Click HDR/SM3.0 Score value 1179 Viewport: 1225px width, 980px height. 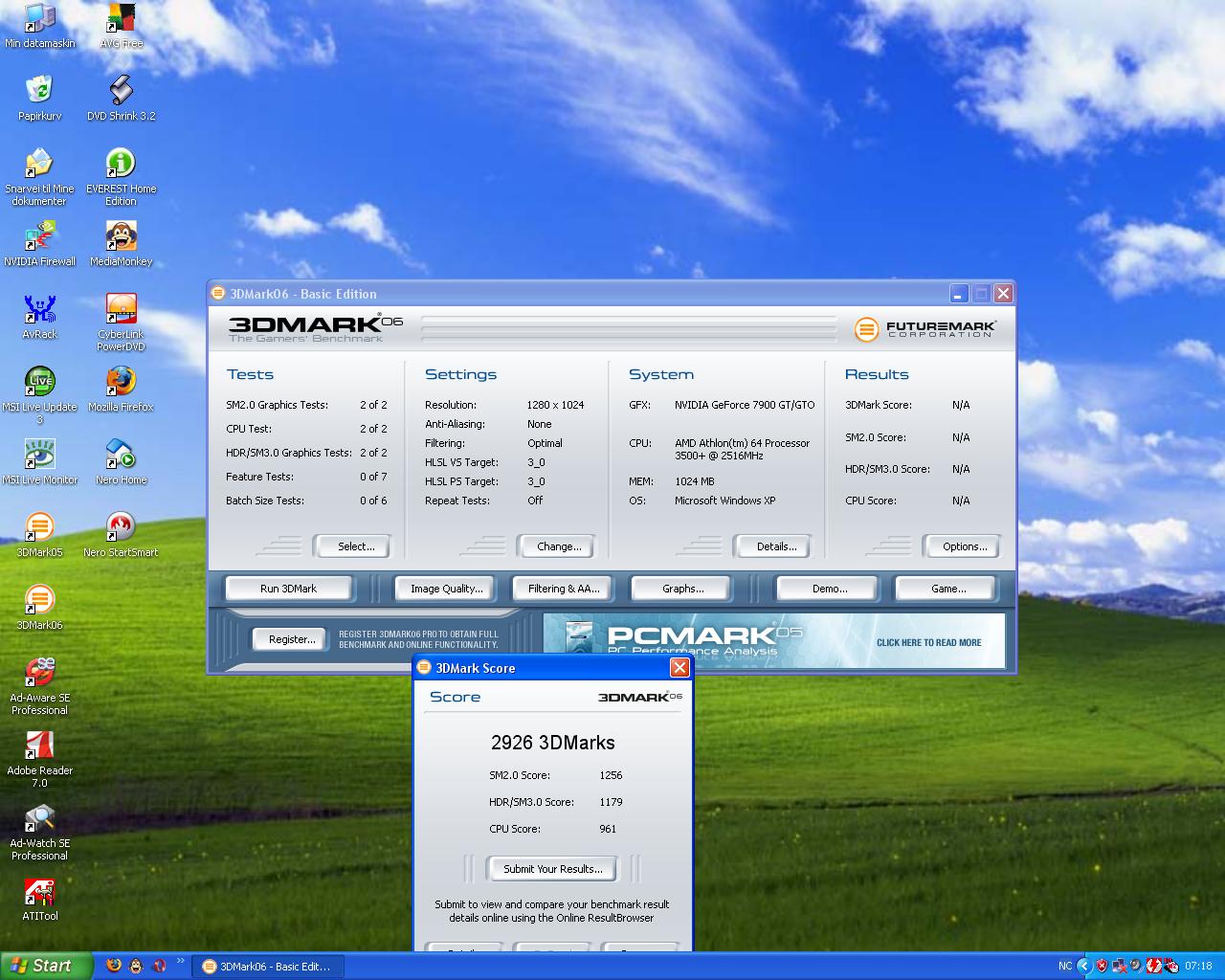[610, 802]
